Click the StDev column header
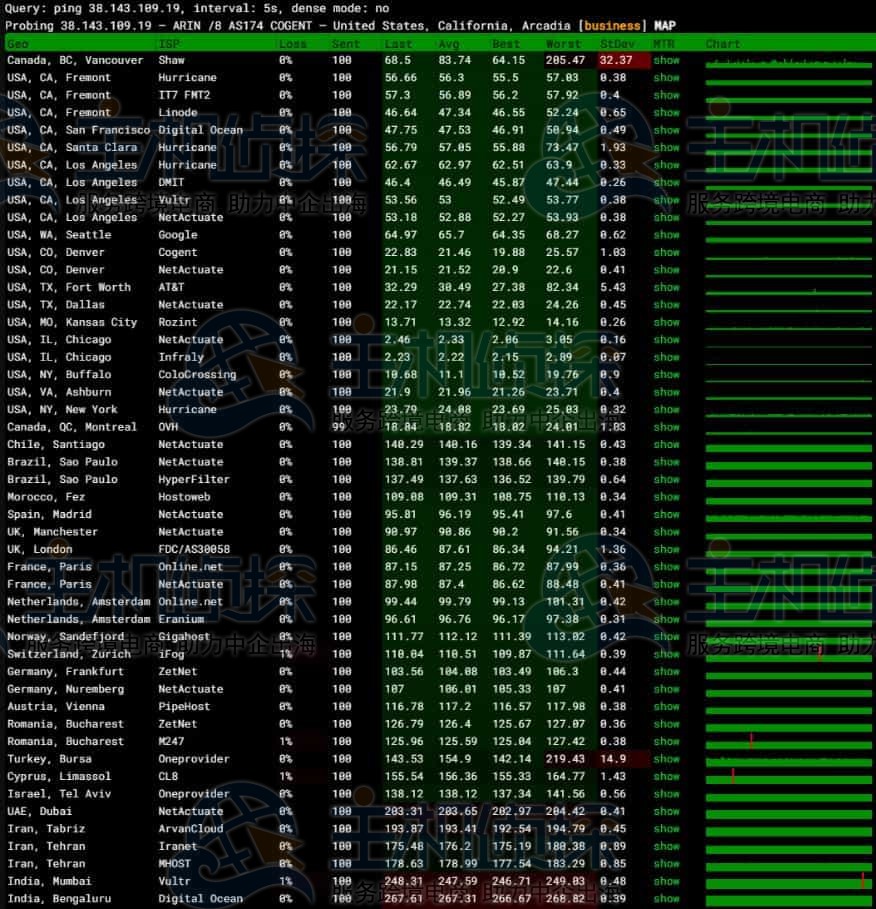This screenshot has height=909, width=876. click(617, 44)
